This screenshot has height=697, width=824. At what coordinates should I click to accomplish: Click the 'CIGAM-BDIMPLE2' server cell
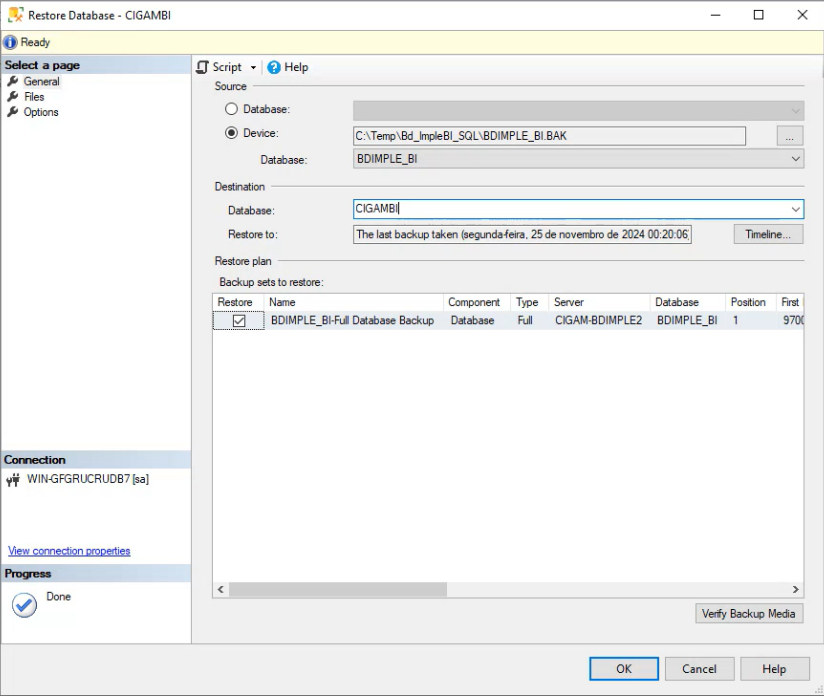[599, 320]
